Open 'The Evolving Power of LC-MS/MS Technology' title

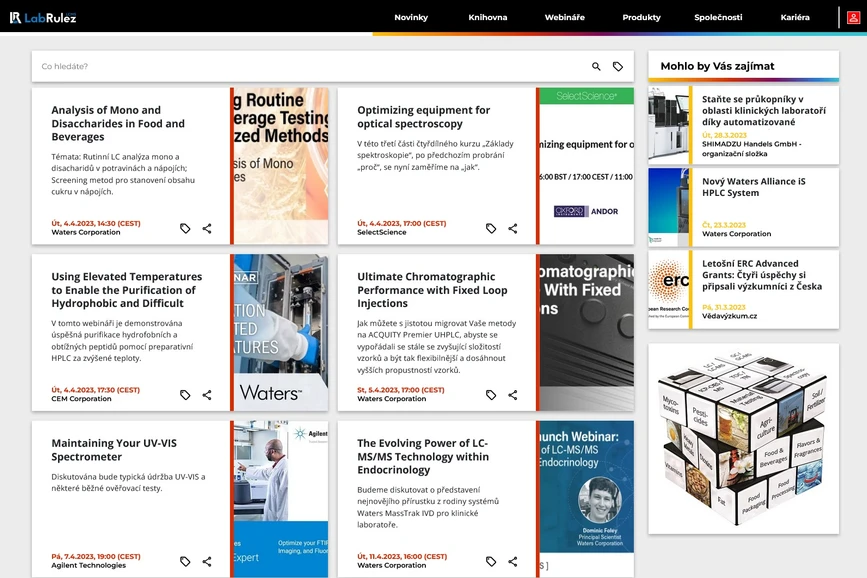coord(423,456)
